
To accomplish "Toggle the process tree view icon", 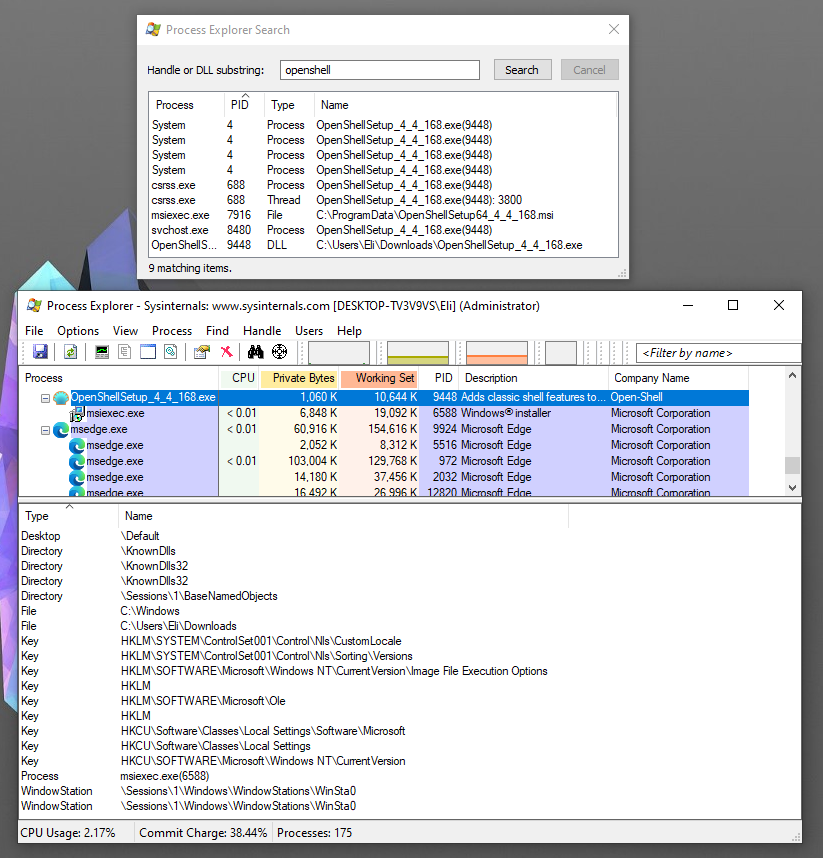I will click(x=125, y=352).
